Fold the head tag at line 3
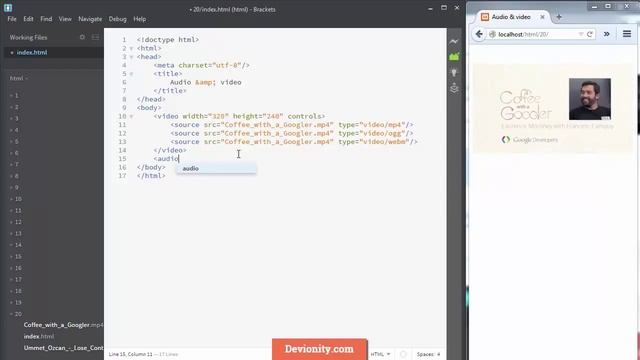Image resolution: width=640 pixels, height=360 pixels. pos(131,57)
